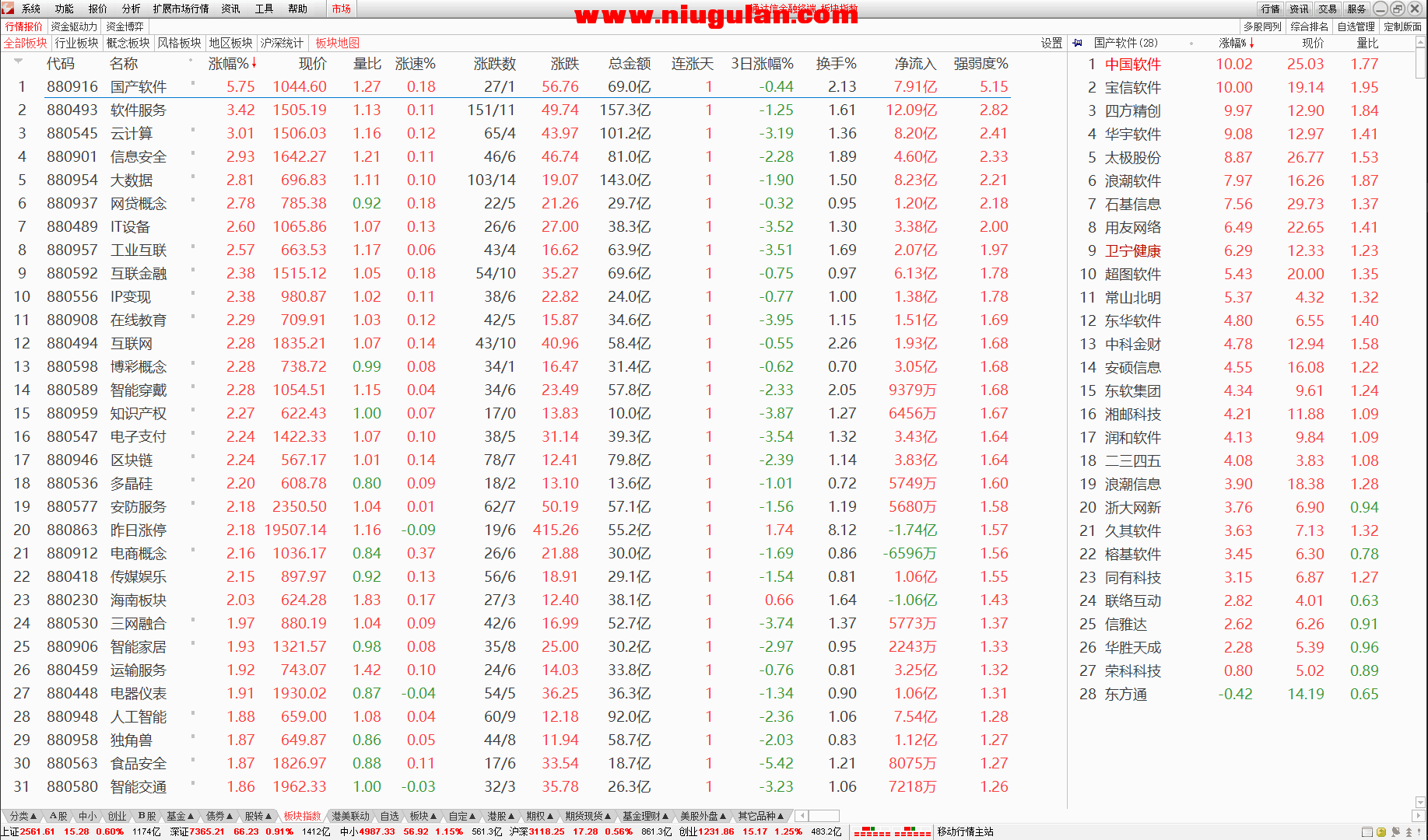Click the yellow round icon in the status bar
The width and height of the screenshot is (1428, 840).
[1381, 832]
